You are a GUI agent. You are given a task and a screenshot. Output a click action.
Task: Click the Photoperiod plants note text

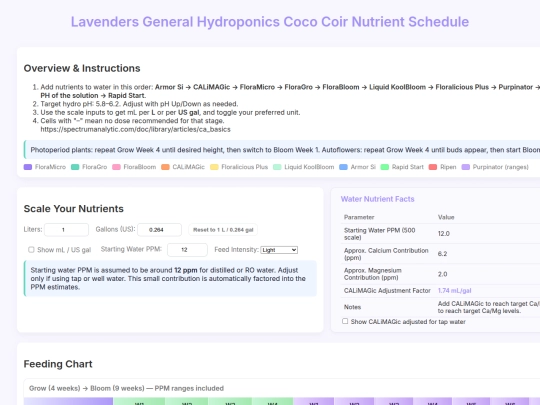tap(285, 150)
